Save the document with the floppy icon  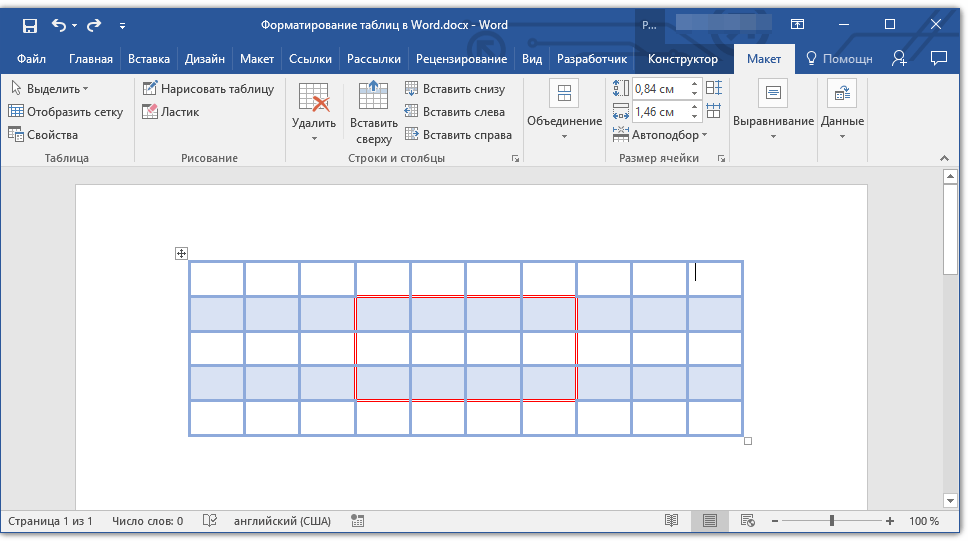pyautogui.click(x=30, y=25)
